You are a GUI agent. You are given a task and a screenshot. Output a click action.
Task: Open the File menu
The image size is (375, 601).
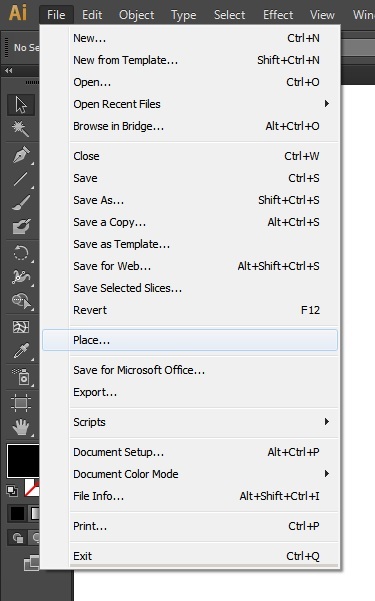pos(56,15)
